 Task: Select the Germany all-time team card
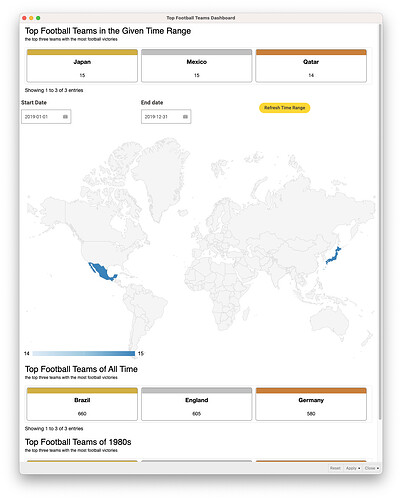[311, 404]
